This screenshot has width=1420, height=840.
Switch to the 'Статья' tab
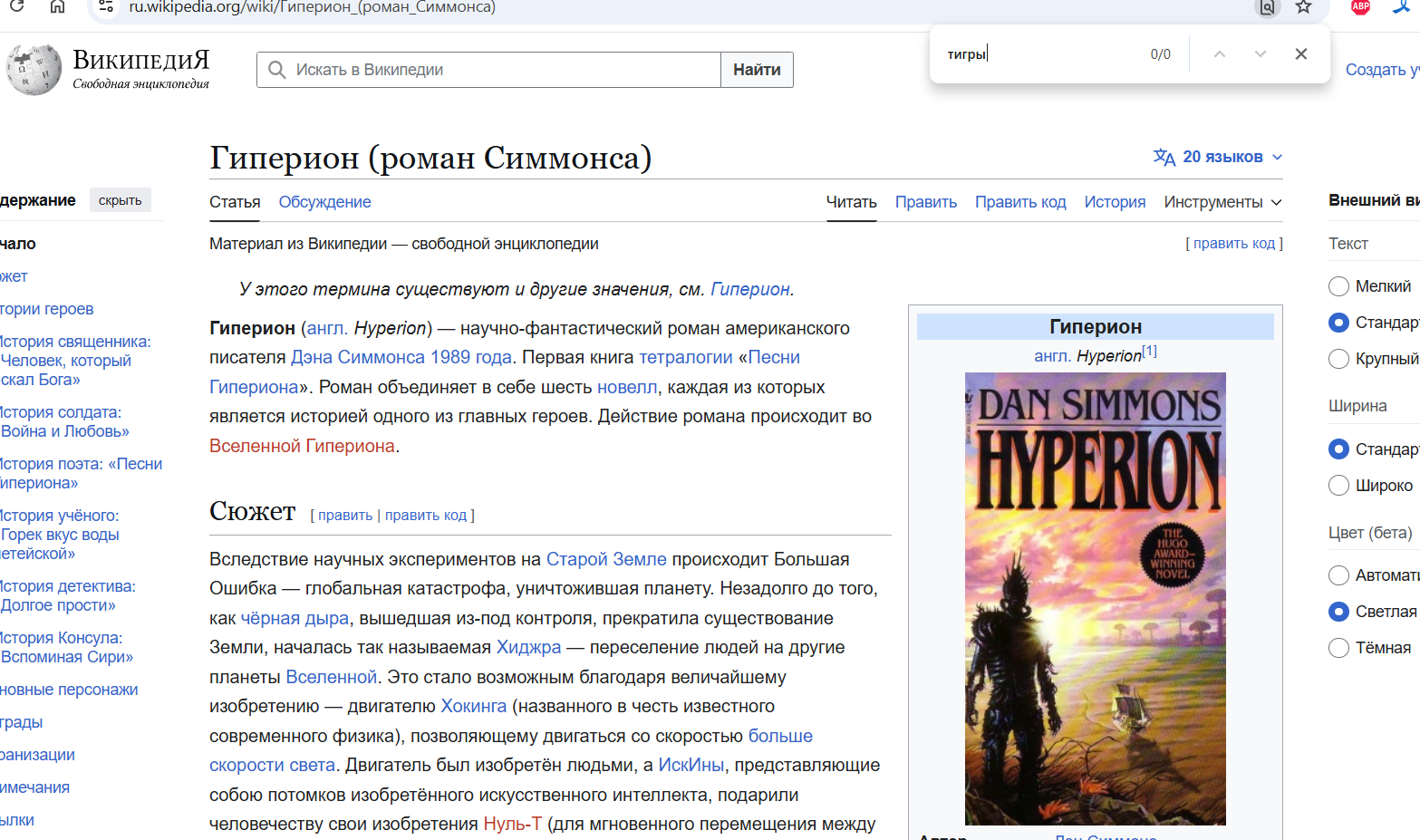click(235, 202)
